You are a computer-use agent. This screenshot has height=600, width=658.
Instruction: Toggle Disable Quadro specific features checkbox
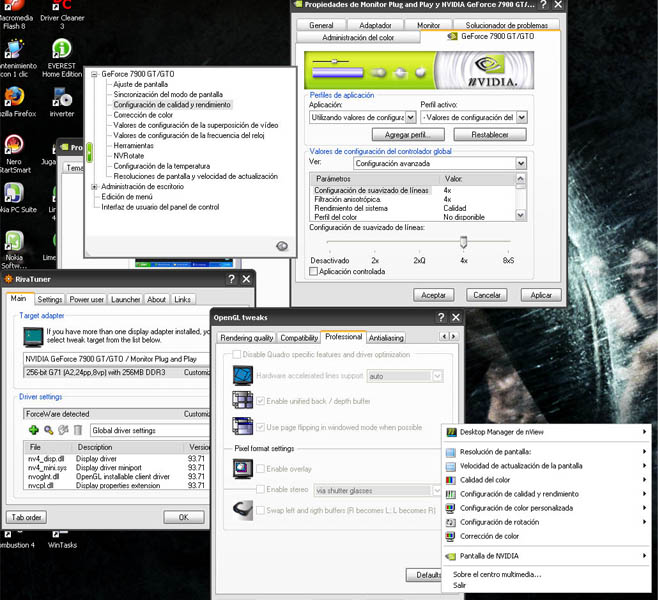237,355
